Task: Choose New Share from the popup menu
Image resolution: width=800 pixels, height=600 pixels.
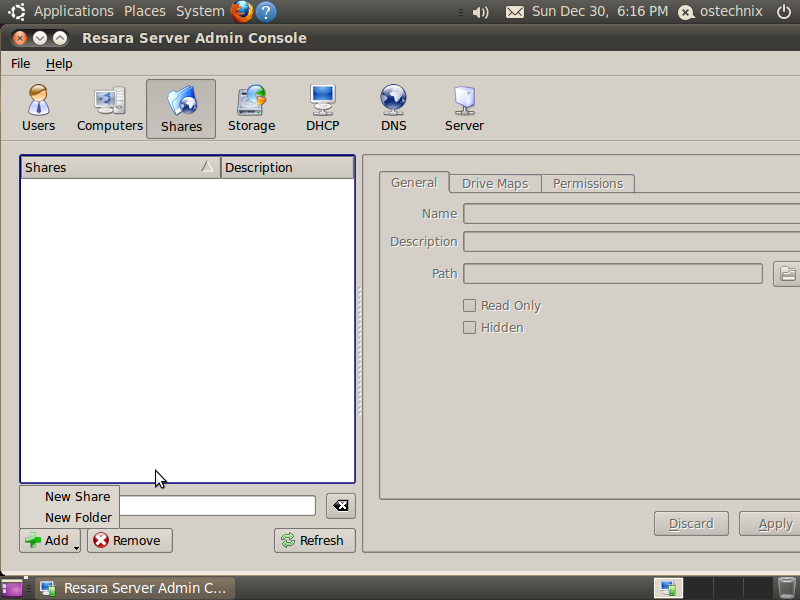Action: (70, 496)
